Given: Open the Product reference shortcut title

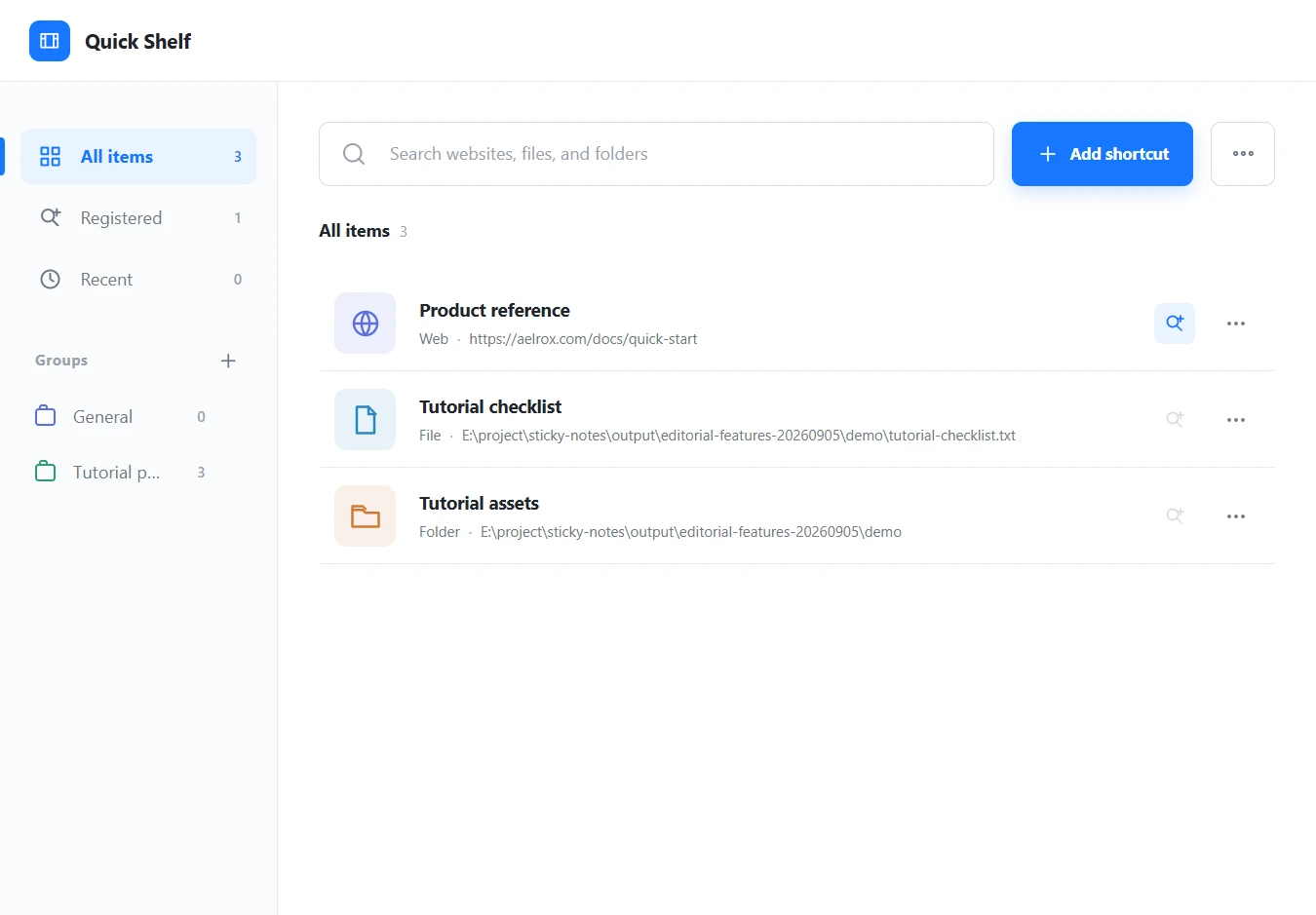Looking at the screenshot, I should coord(494,311).
